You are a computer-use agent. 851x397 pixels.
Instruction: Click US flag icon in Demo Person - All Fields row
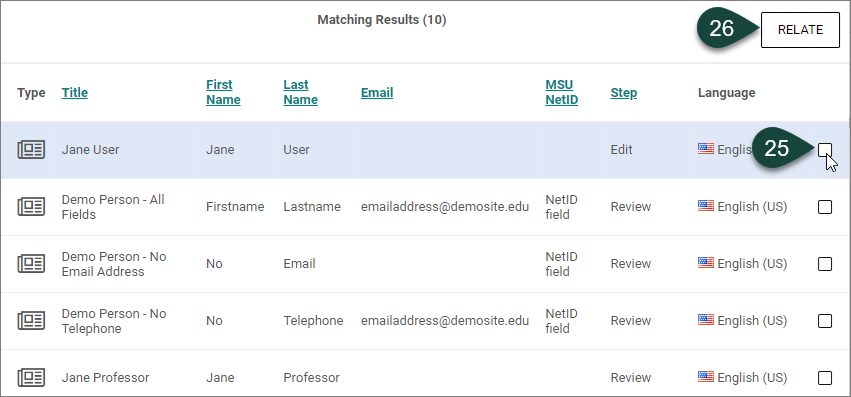click(x=706, y=206)
